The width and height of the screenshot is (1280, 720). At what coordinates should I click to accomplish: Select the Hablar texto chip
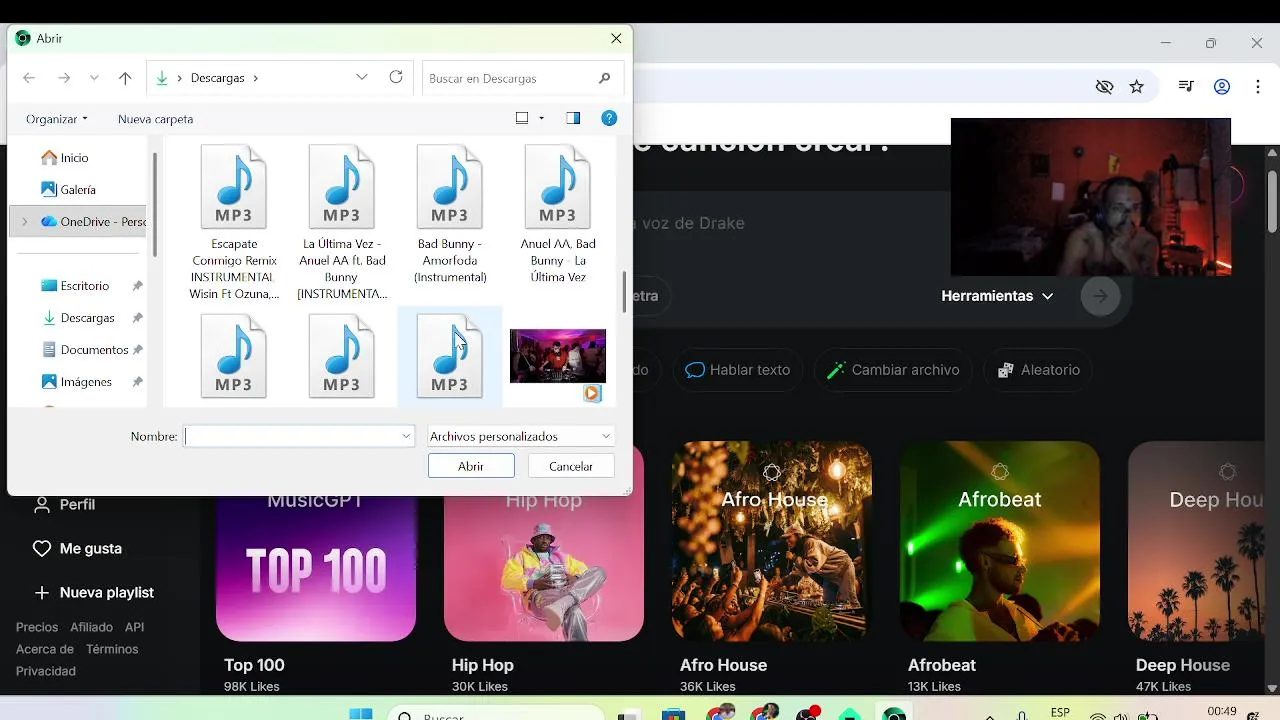tap(738, 370)
